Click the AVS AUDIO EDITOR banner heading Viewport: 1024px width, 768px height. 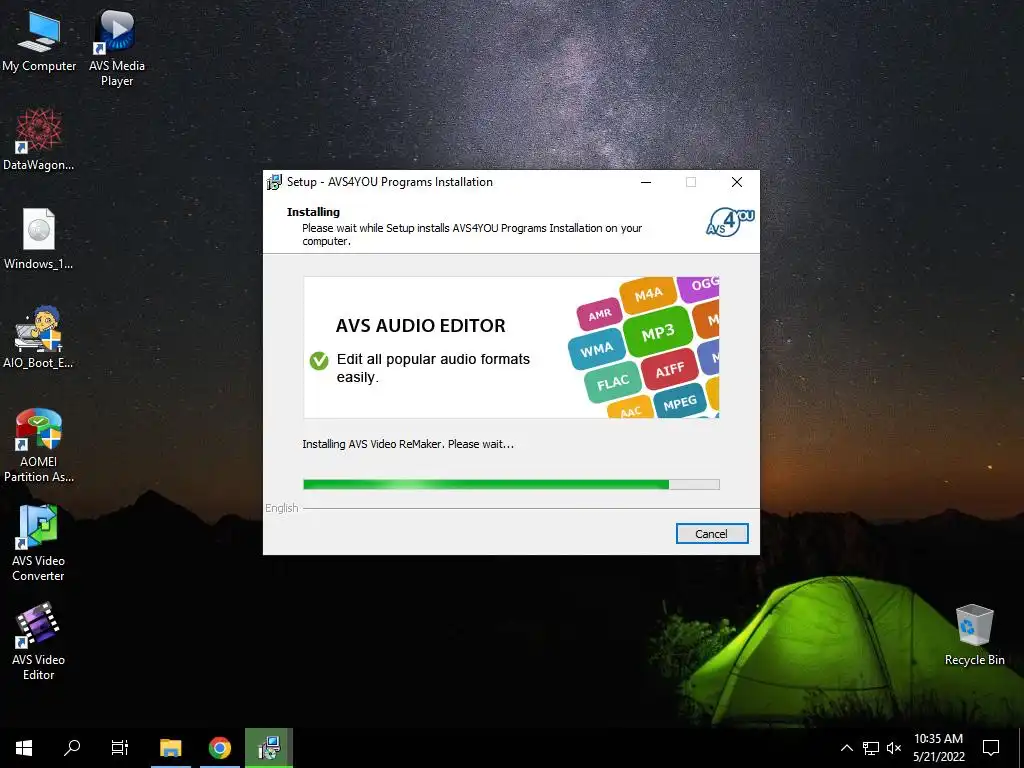click(421, 326)
